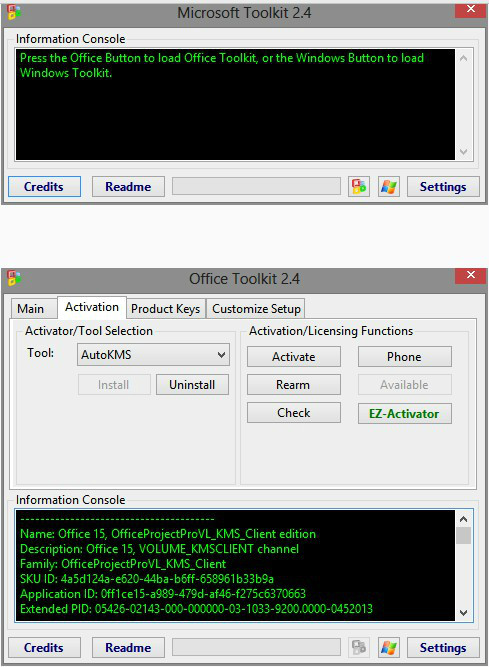Click the 'Press the Office Button' console message
The width and height of the screenshot is (489, 667).
tap(222, 65)
